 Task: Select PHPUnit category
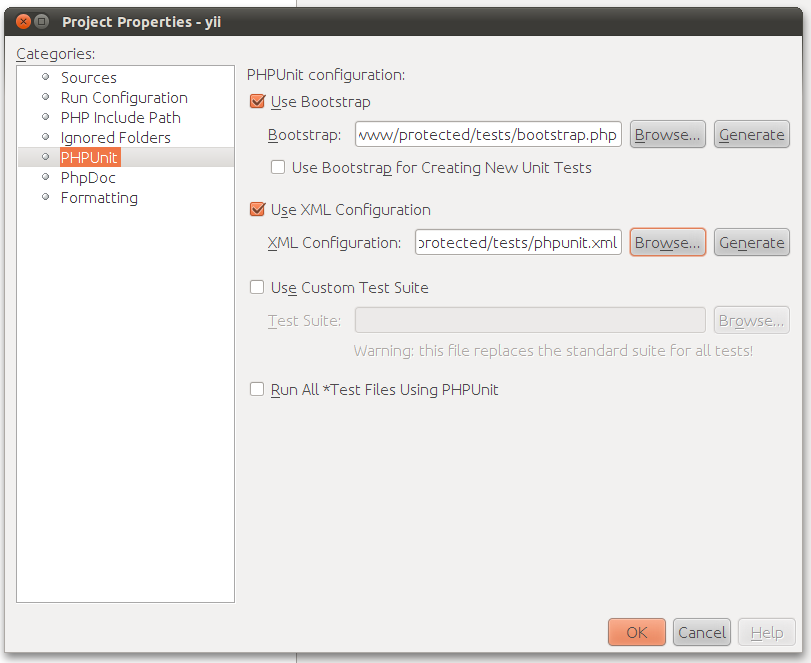(89, 158)
